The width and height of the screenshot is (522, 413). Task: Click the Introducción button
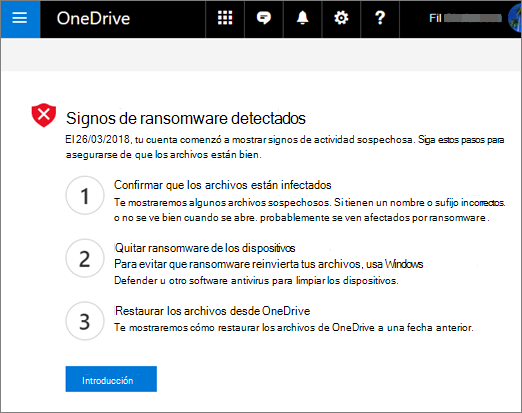point(111,379)
